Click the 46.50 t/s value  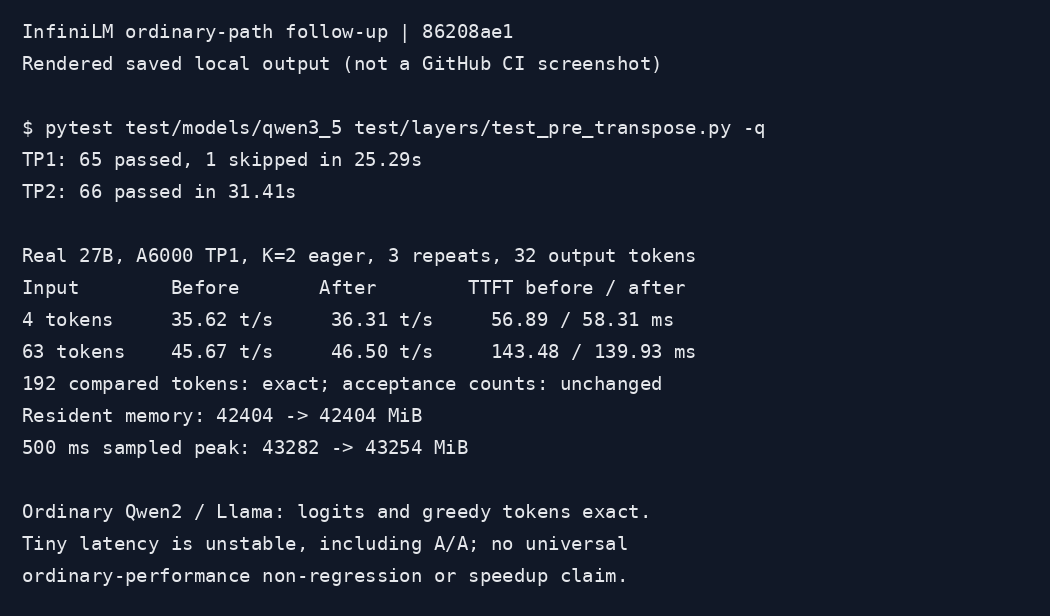point(382,352)
